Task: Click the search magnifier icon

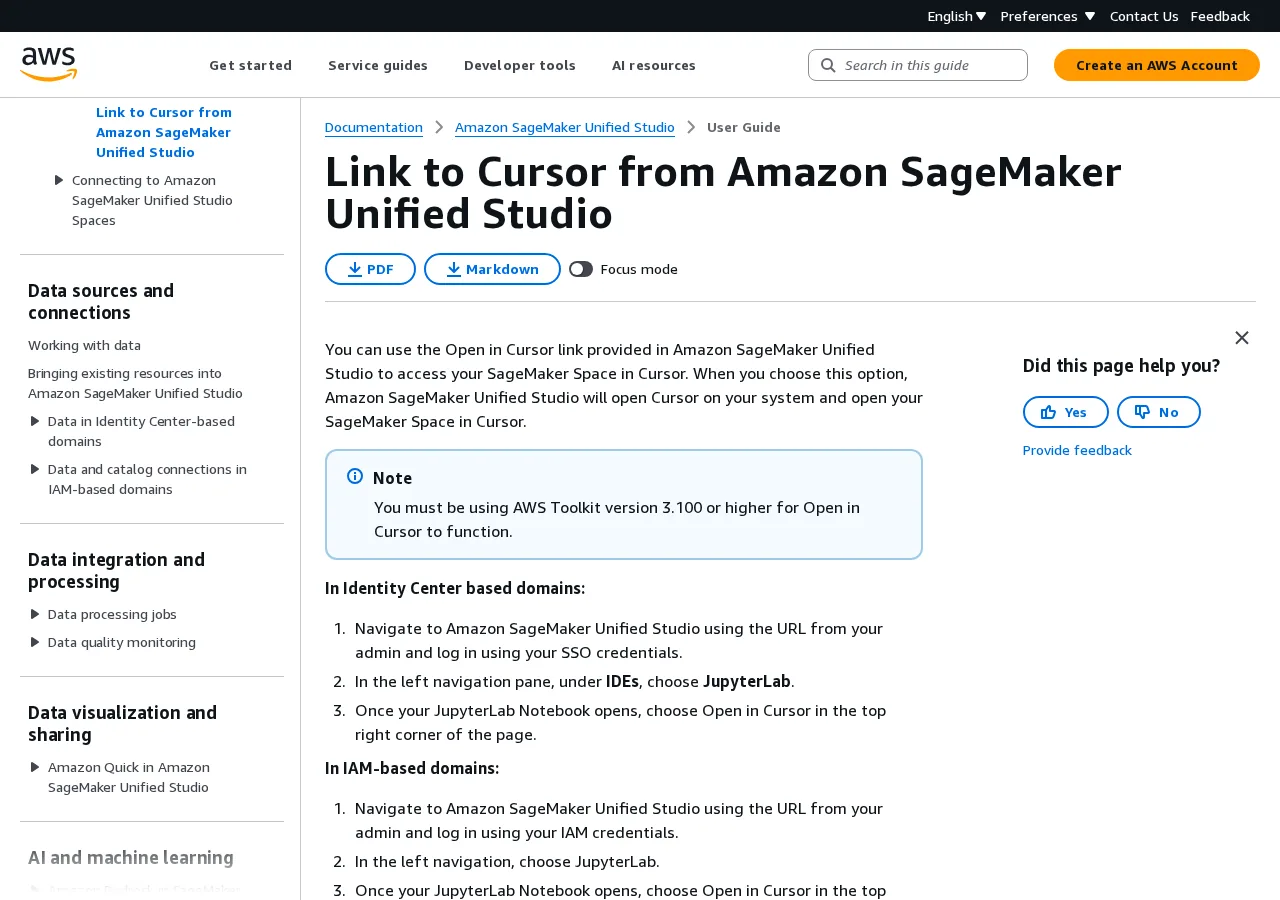Action: (828, 65)
